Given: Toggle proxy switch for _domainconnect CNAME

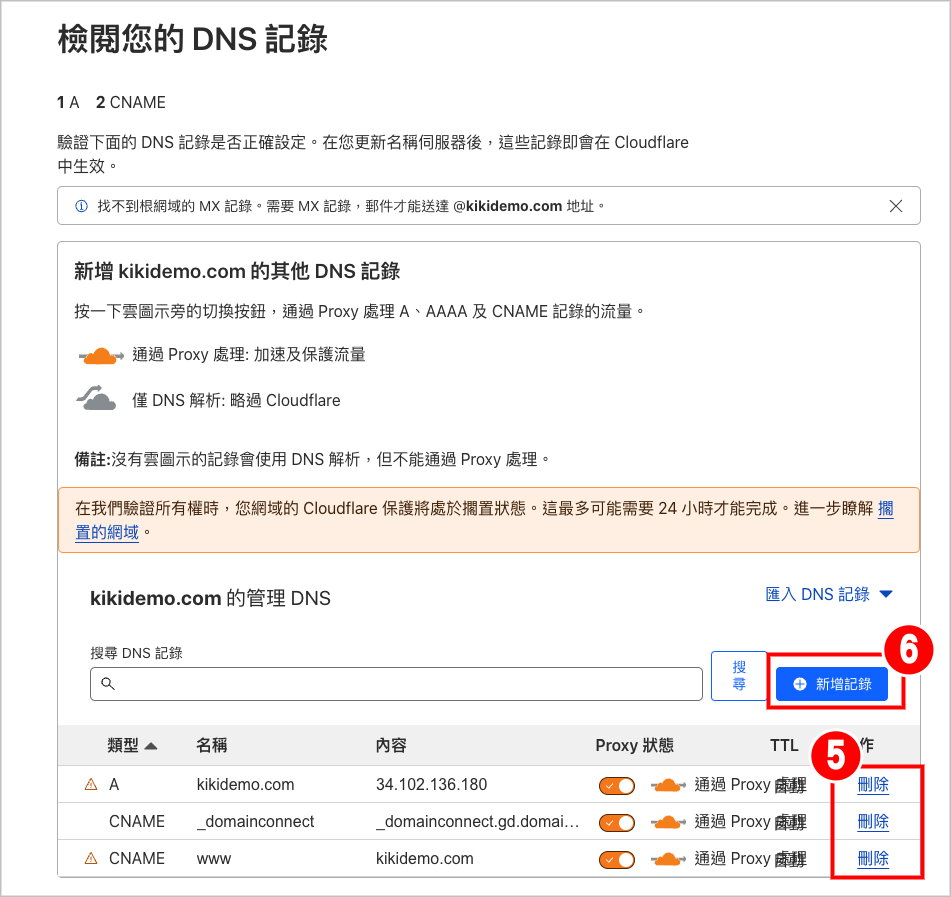Looking at the screenshot, I should pos(617,822).
